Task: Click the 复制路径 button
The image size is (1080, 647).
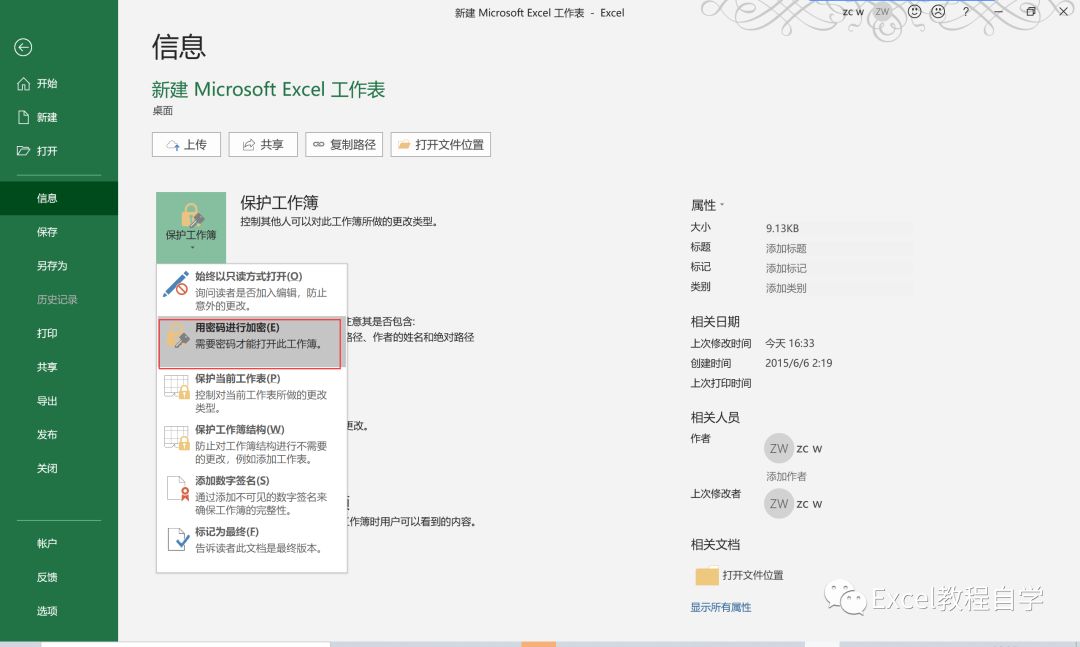Action: click(344, 145)
